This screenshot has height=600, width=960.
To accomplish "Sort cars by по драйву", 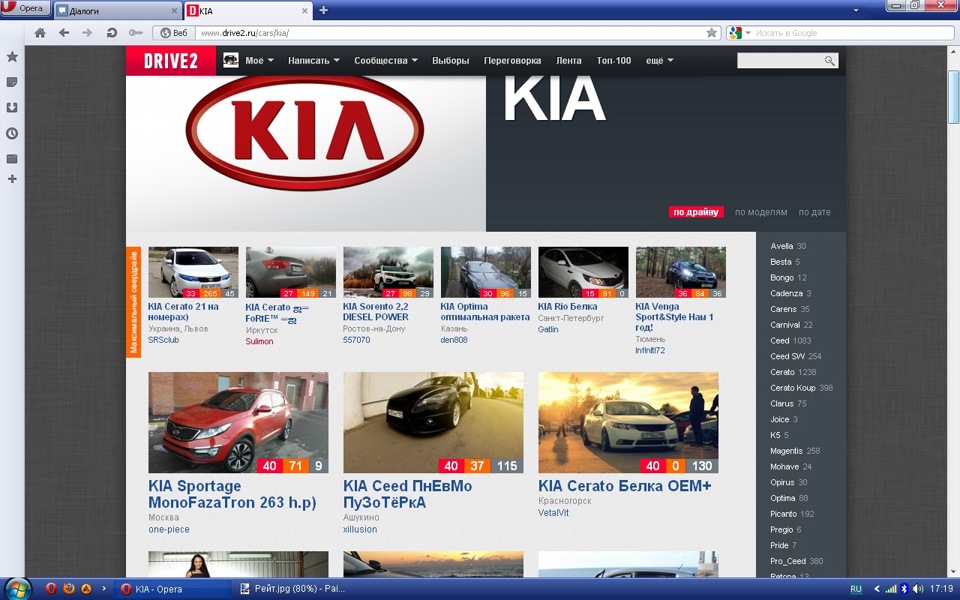I will tap(696, 212).
